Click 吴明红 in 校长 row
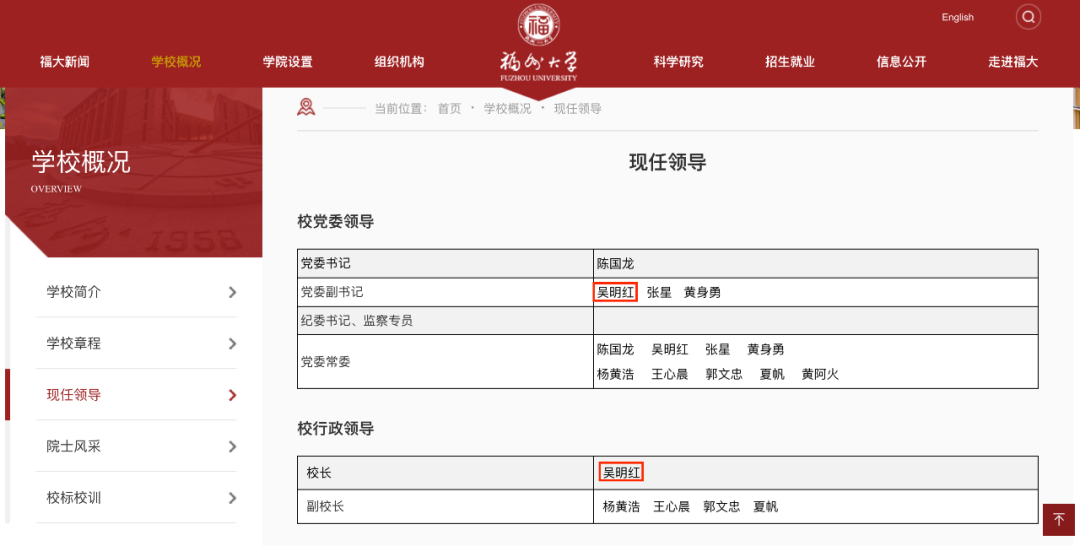The width and height of the screenshot is (1080, 546). point(621,473)
